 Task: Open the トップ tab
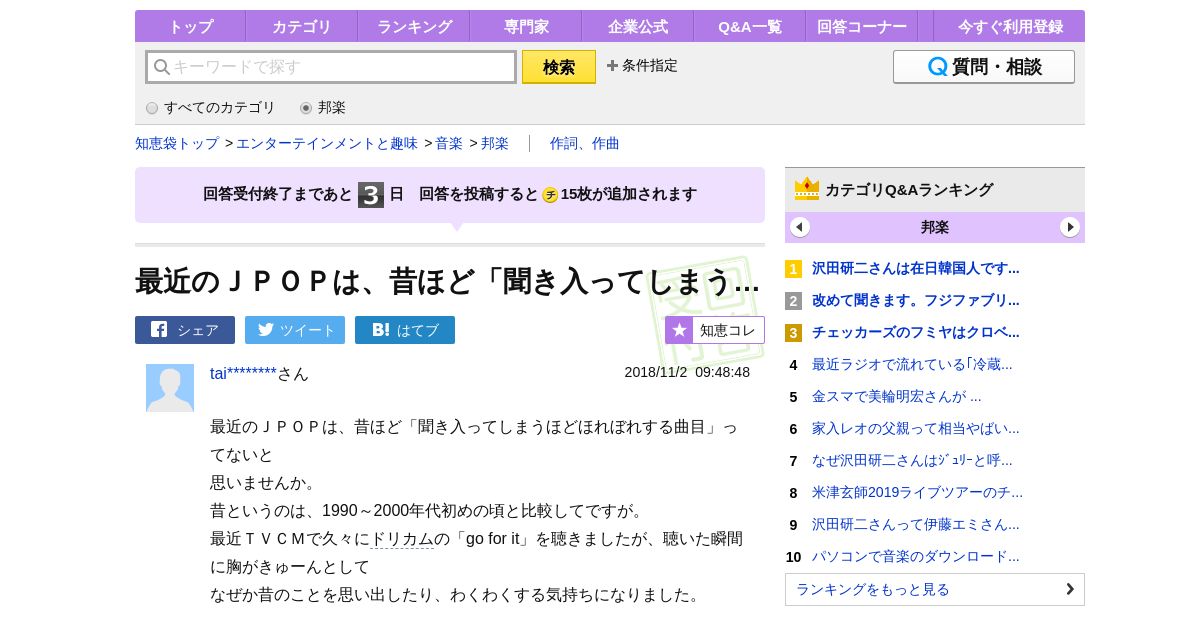pos(190,26)
